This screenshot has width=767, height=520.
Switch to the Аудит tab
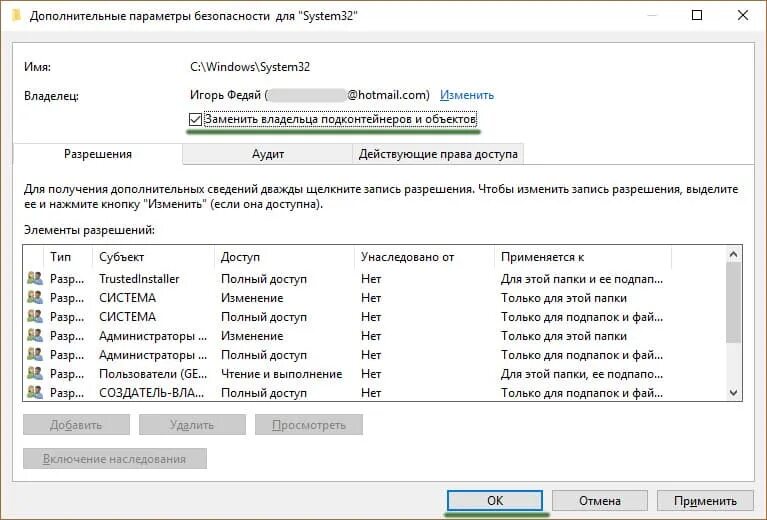[268, 154]
